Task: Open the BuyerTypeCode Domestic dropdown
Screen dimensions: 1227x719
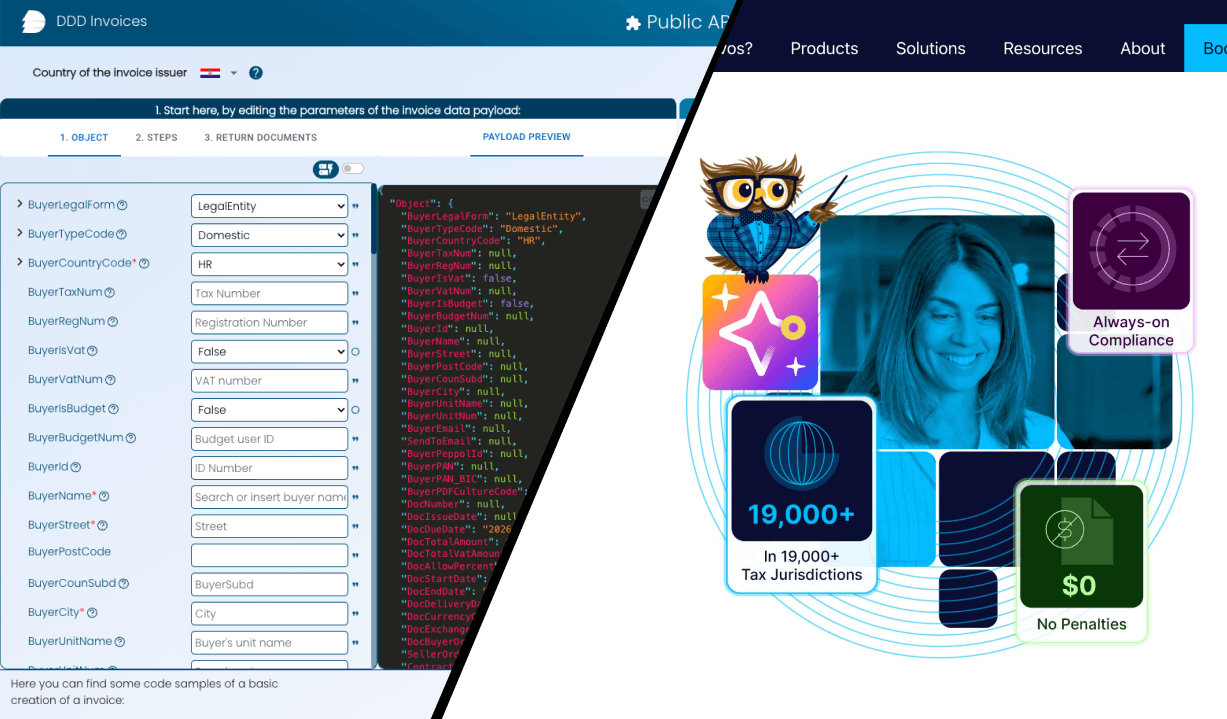Action: tap(269, 235)
